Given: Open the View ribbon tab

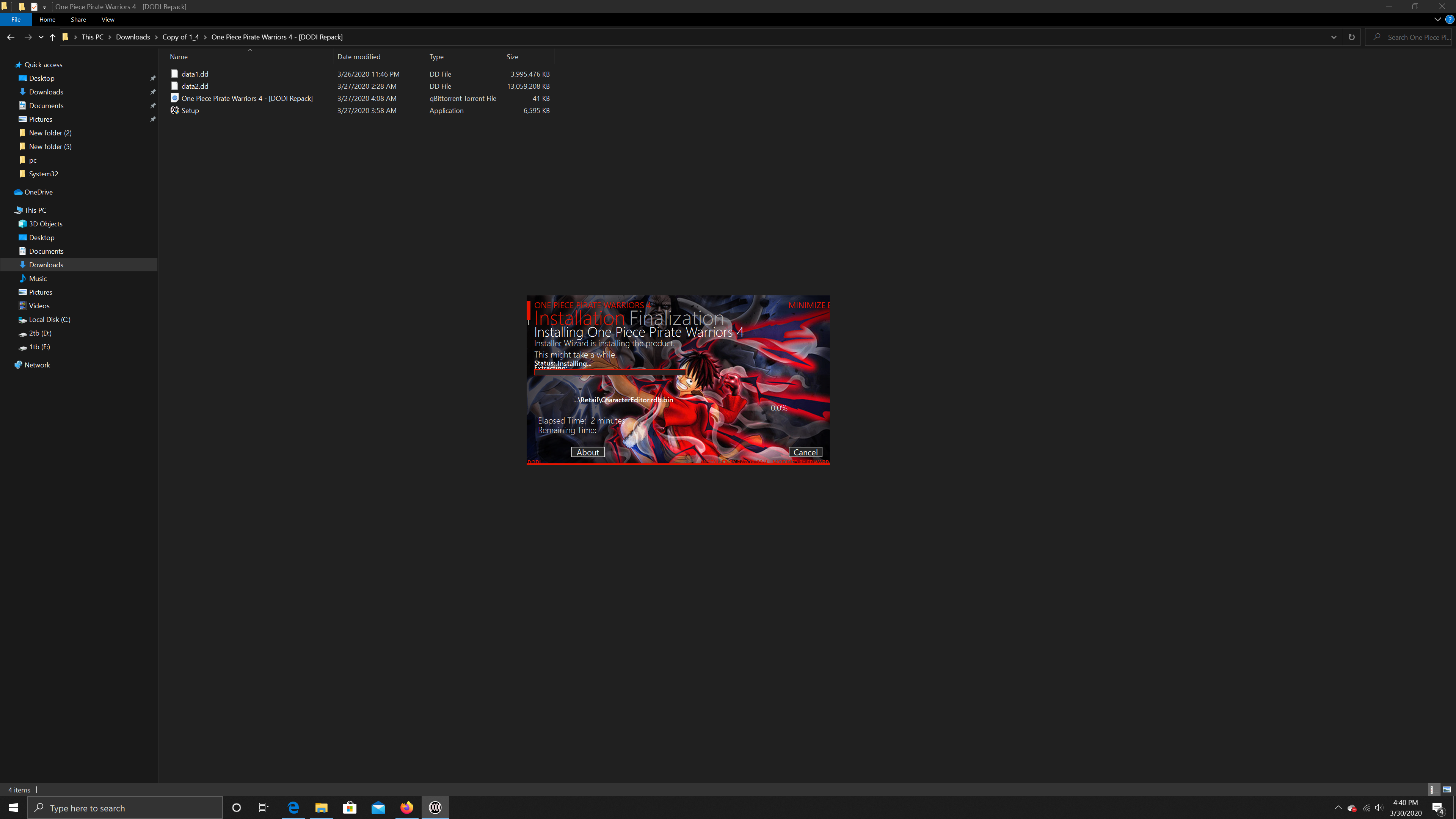Looking at the screenshot, I should pyautogui.click(x=107, y=19).
